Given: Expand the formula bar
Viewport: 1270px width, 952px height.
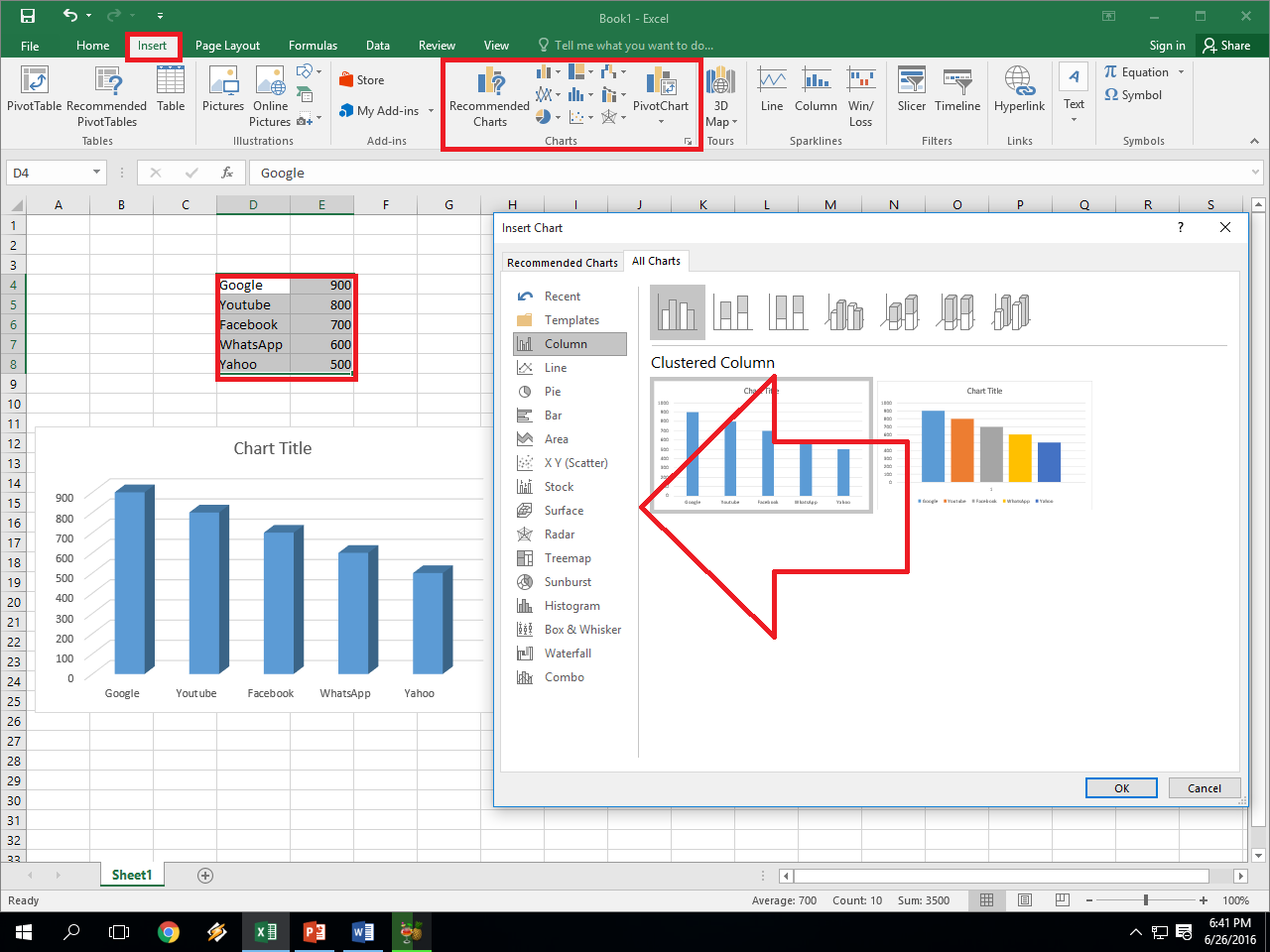Looking at the screenshot, I should tap(1256, 173).
